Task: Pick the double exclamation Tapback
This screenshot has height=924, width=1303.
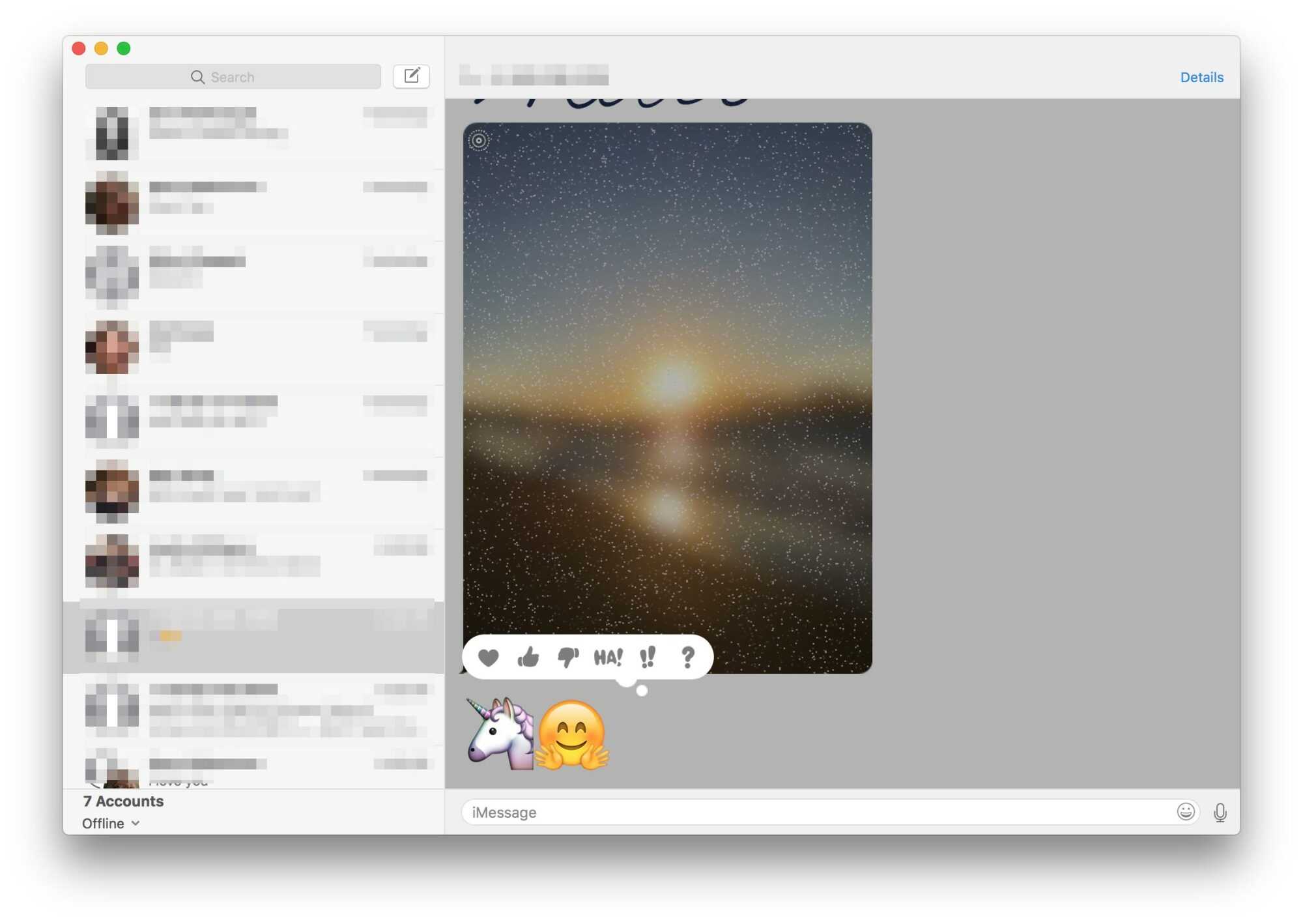Action: click(648, 657)
